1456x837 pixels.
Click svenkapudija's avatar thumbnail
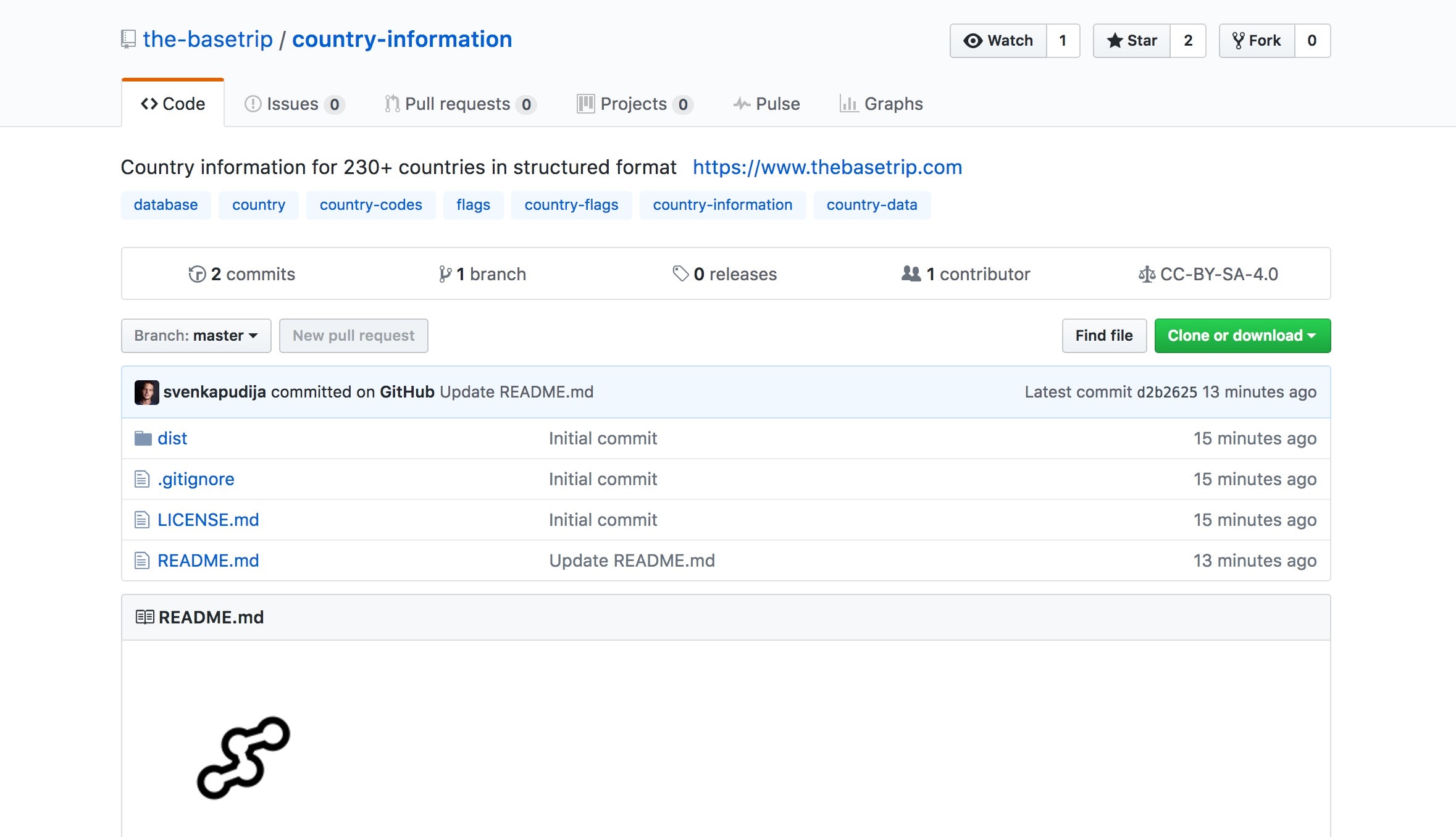click(146, 392)
